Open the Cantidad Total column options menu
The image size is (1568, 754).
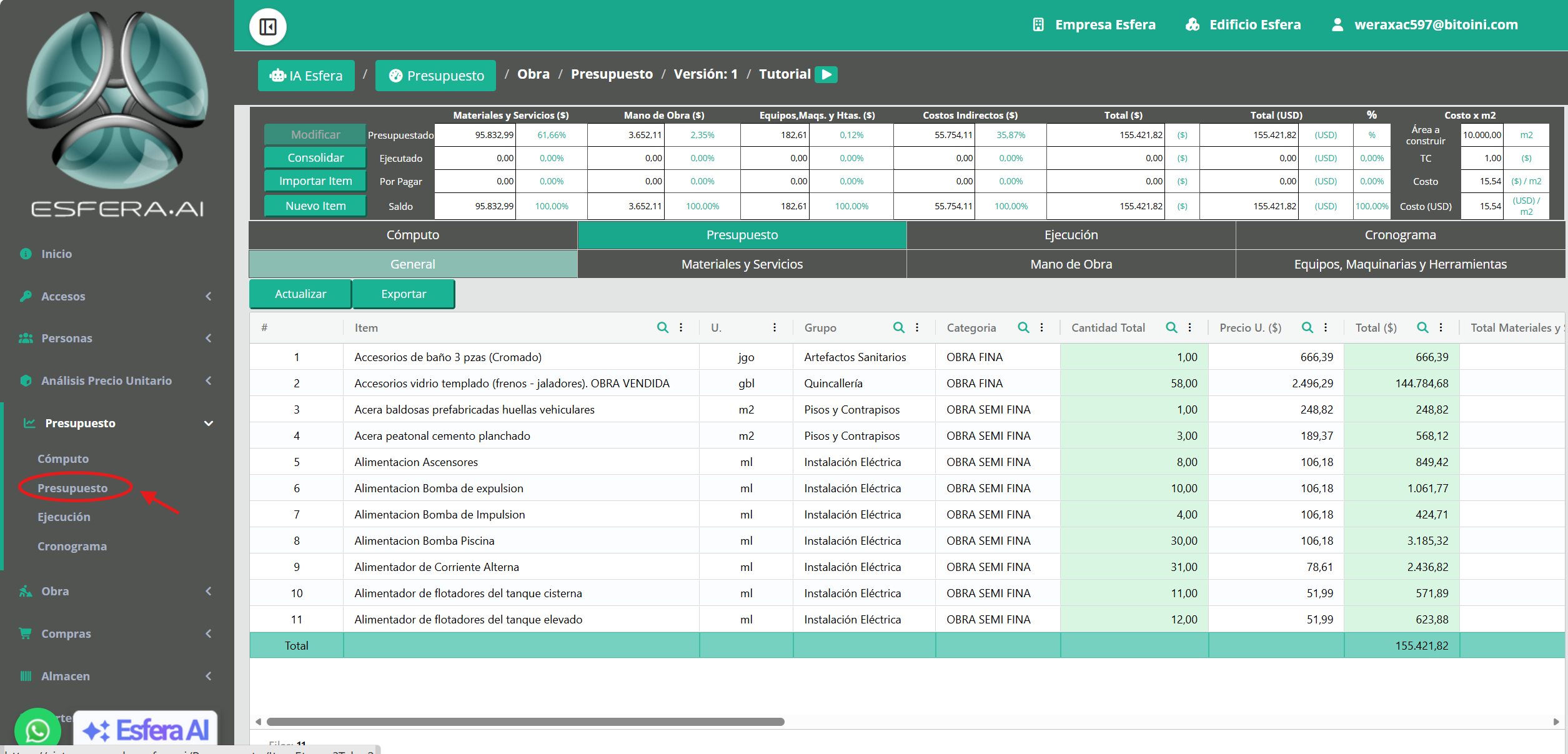(1190, 327)
